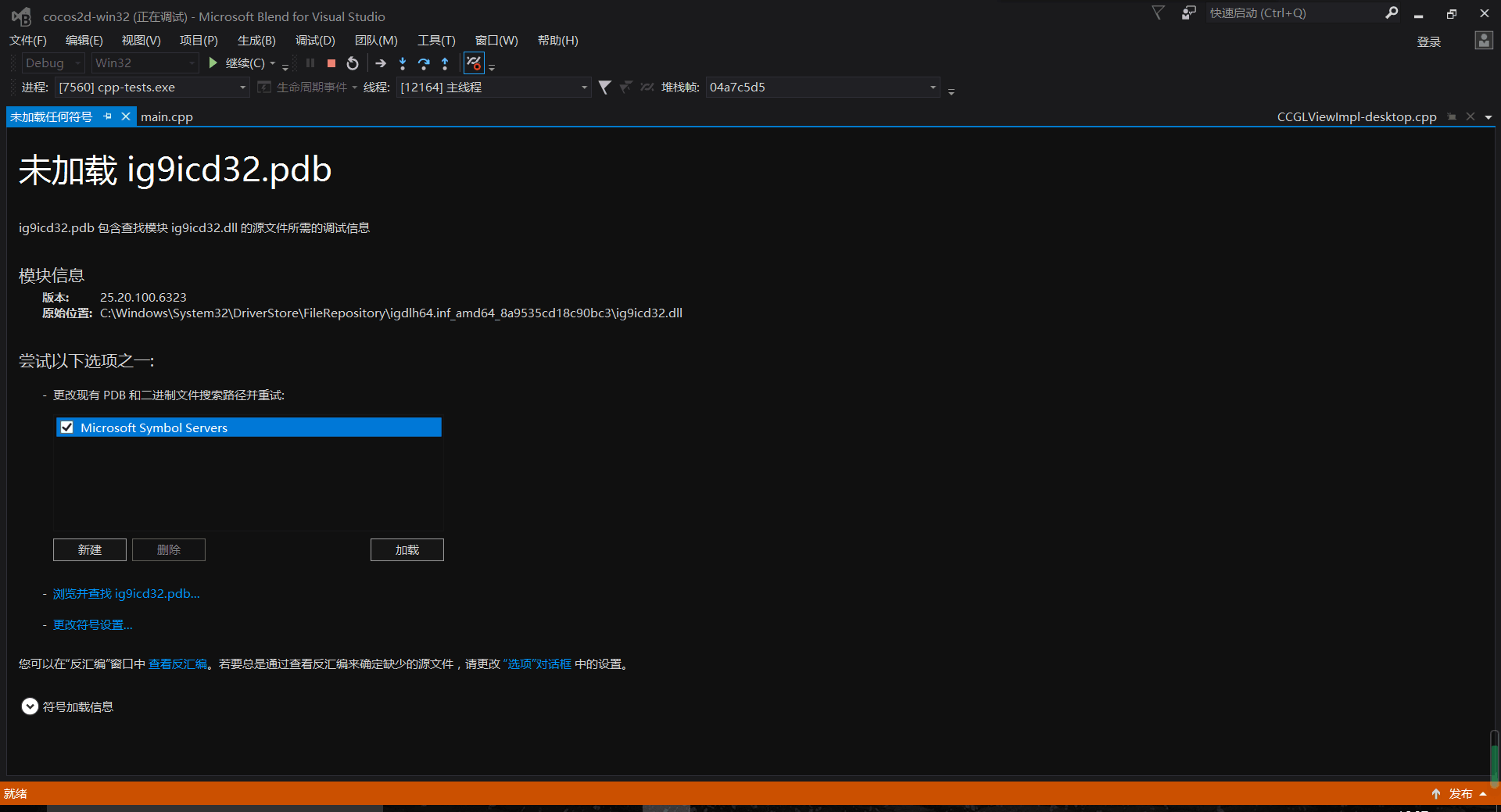Click the 就绪 status bar text
Viewport: 1501px width, 812px height.
click(16, 793)
